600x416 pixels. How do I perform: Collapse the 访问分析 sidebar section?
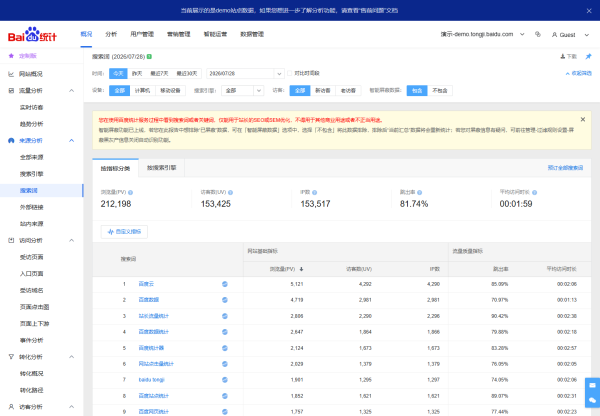(72, 240)
